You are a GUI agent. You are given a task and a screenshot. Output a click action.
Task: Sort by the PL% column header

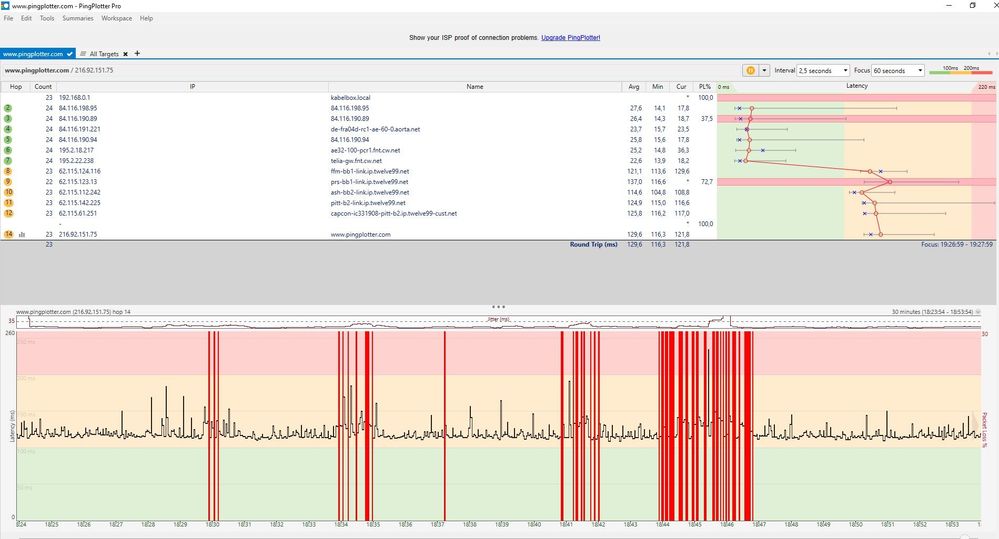pos(705,86)
